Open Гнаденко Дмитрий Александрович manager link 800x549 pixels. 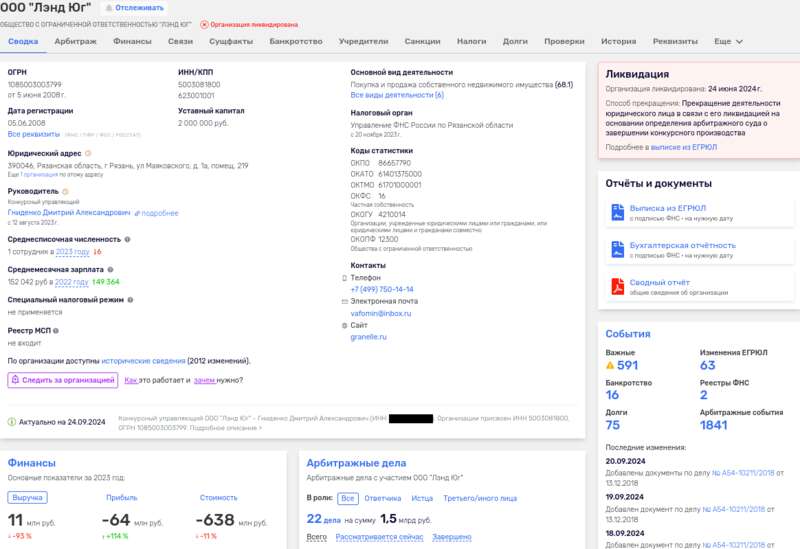69,212
